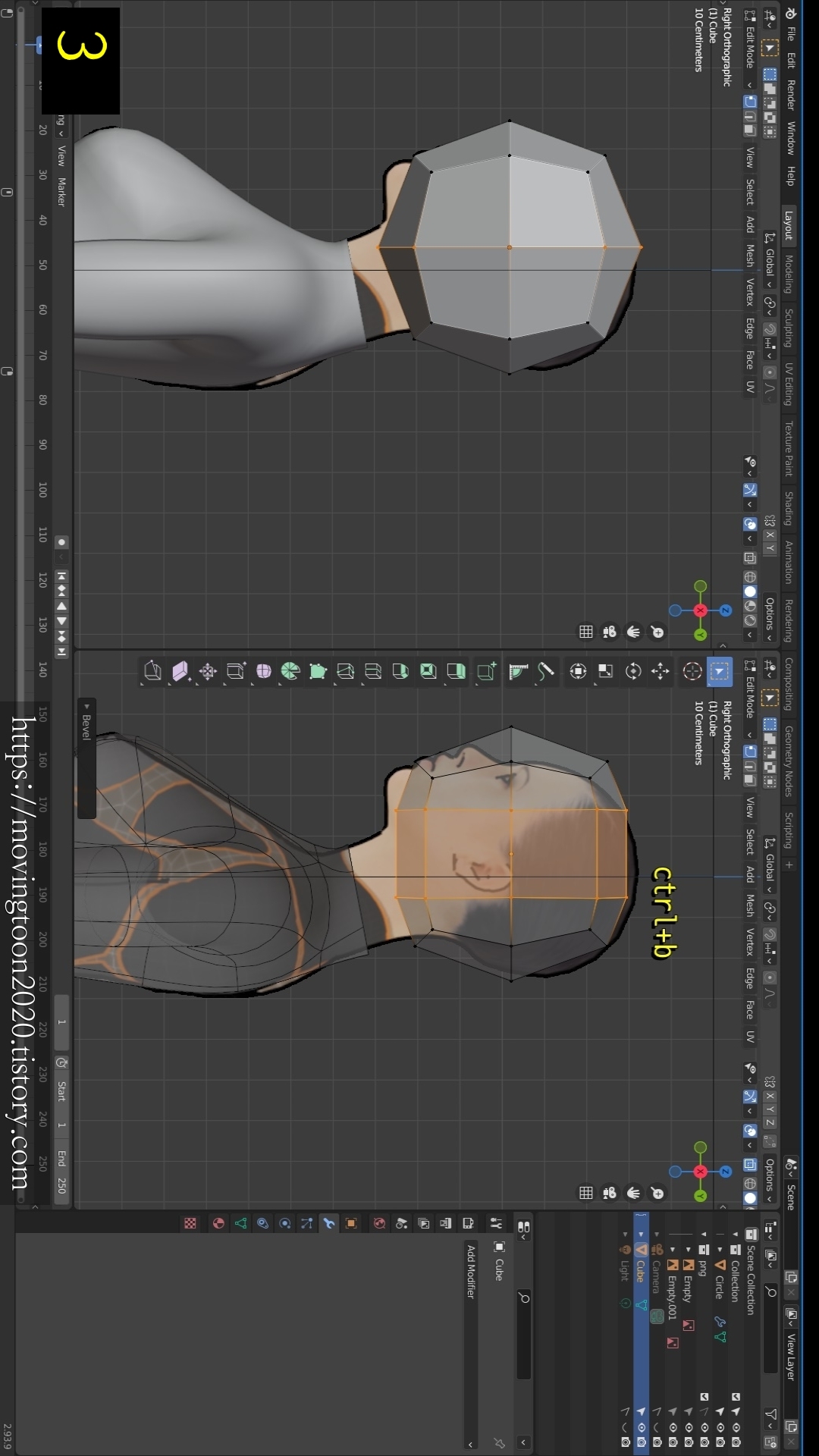This screenshot has height=1456, width=819.
Task: Click camera view icon in reference-image viewport
Action: coord(609,1193)
